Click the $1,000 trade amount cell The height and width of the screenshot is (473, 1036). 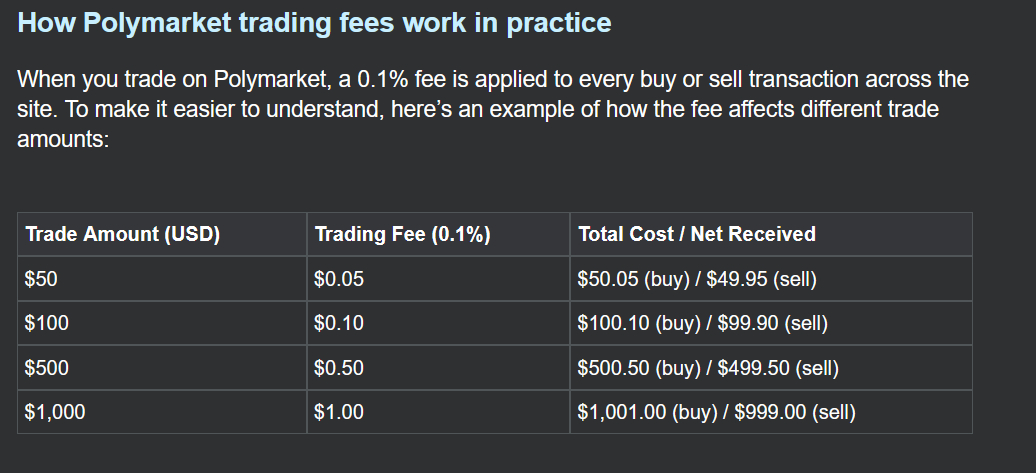55,412
